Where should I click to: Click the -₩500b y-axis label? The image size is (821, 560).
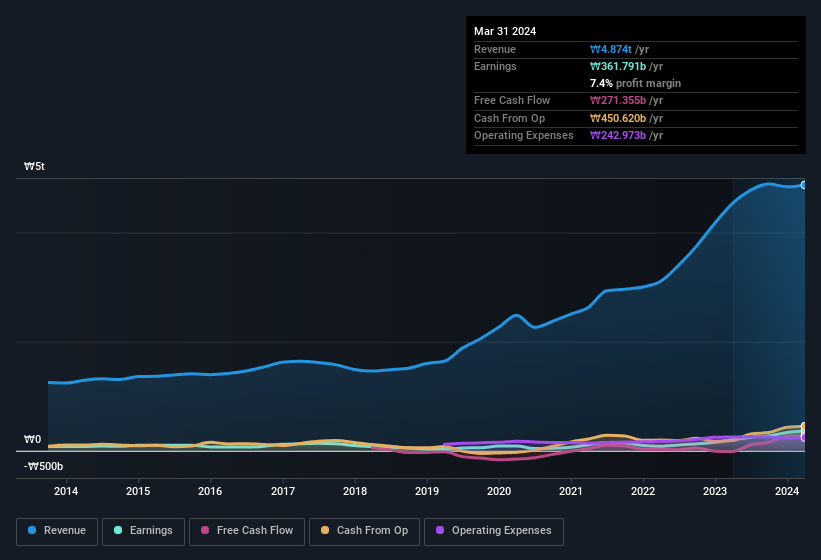coord(44,466)
